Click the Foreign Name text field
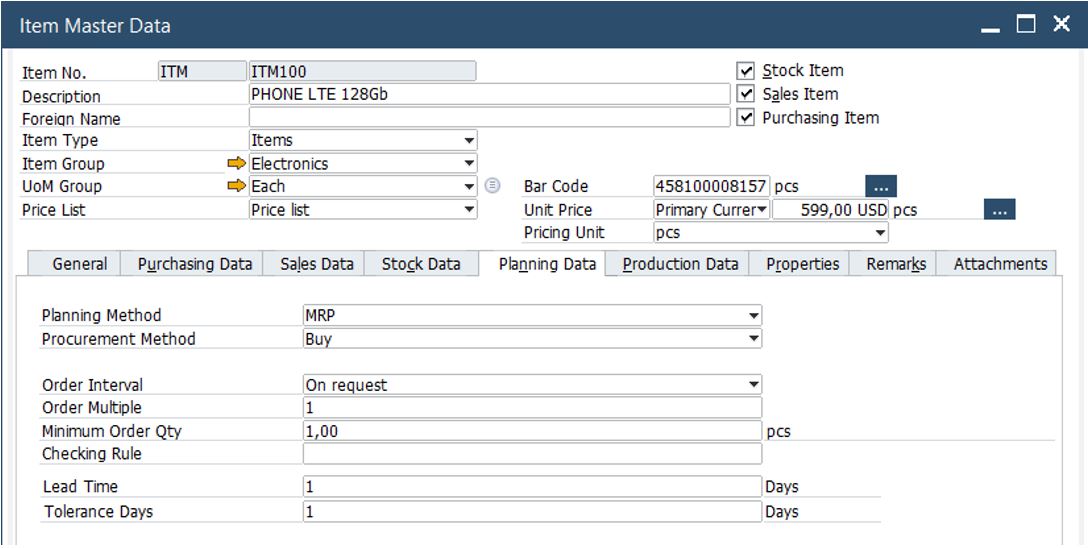The height and width of the screenshot is (548, 1088). [489, 118]
